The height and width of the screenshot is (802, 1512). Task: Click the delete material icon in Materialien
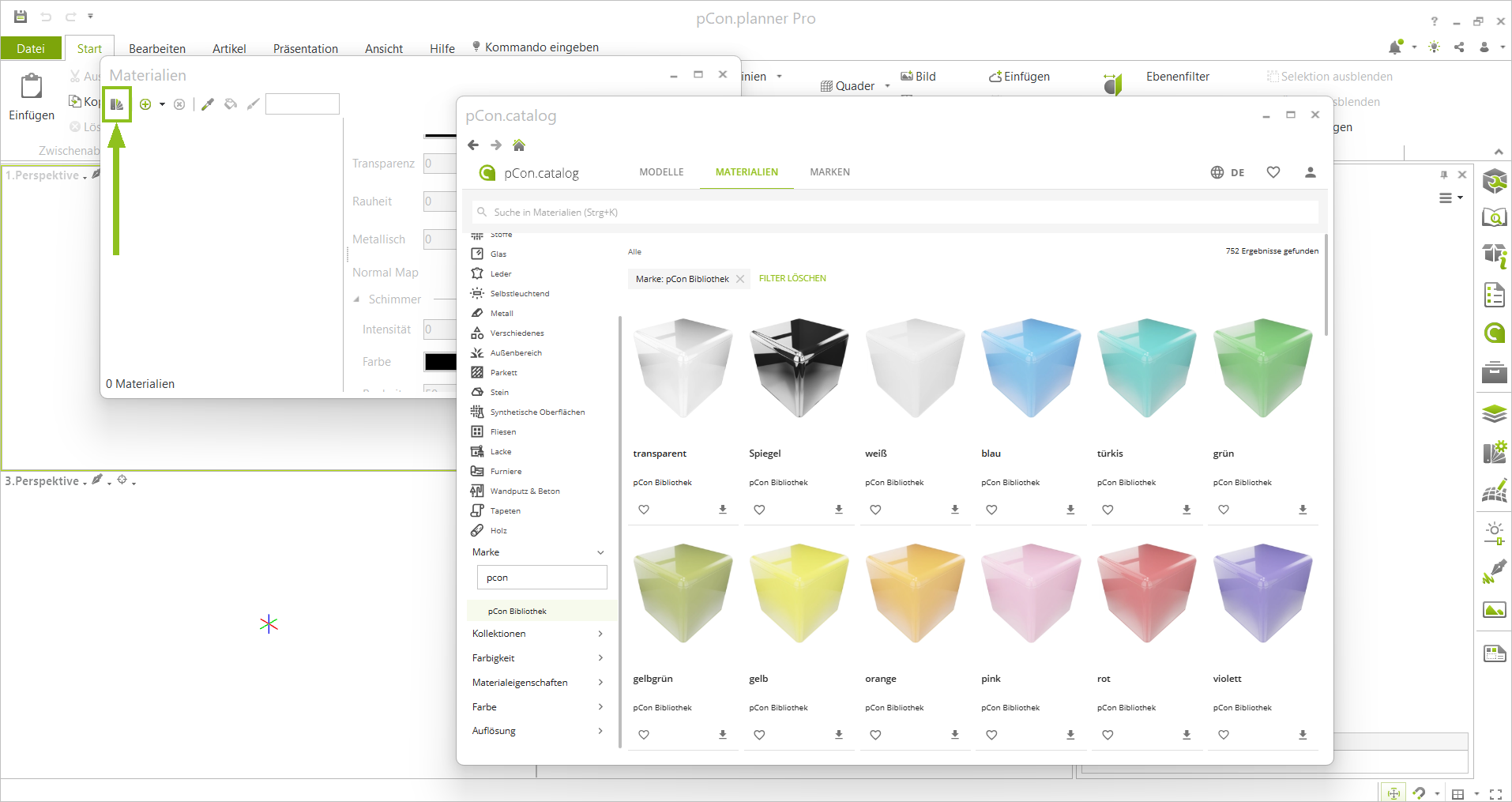pyautogui.click(x=179, y=104)
